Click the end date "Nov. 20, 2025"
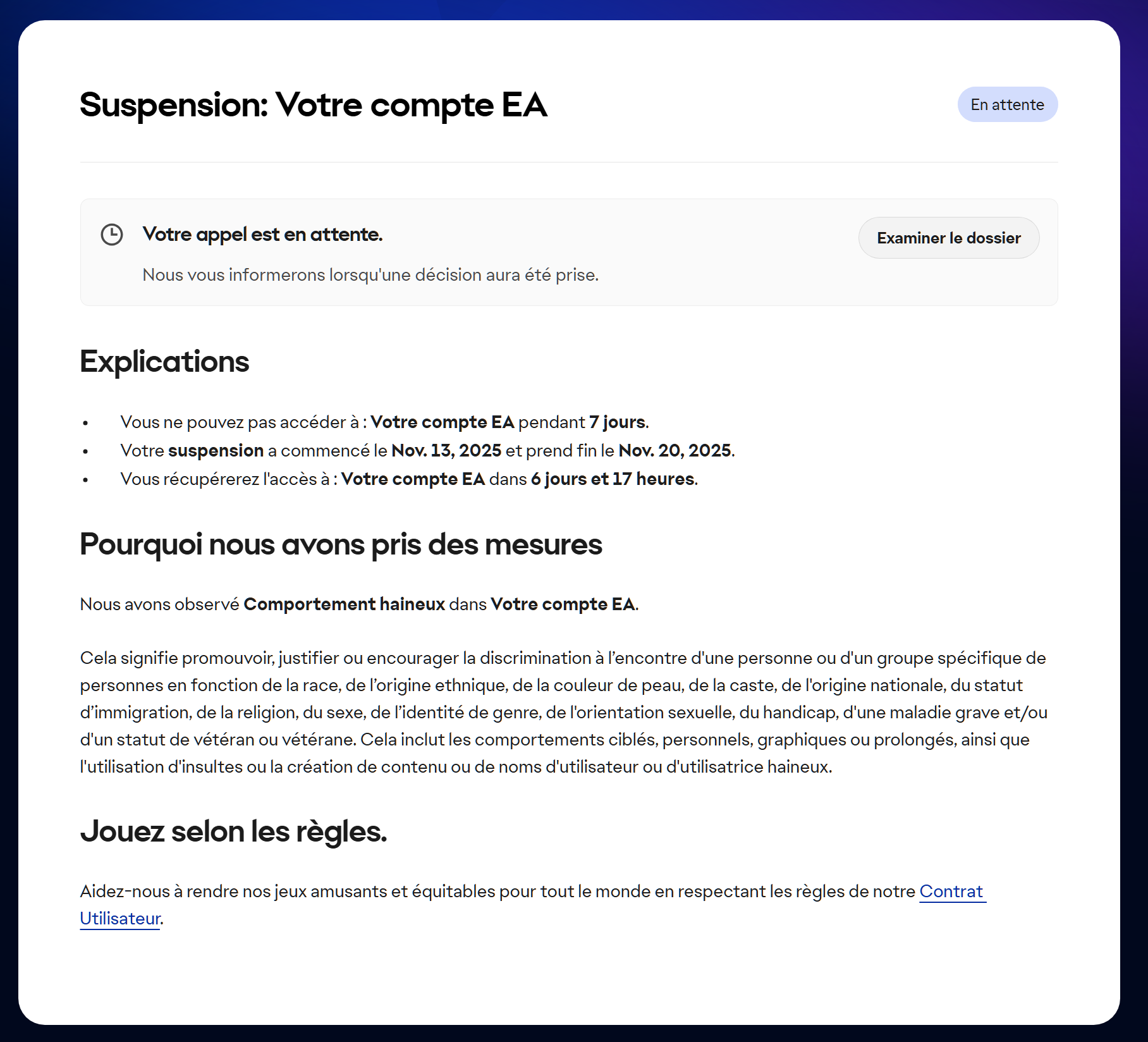Screen dimensions: 1148x1042 675,451
